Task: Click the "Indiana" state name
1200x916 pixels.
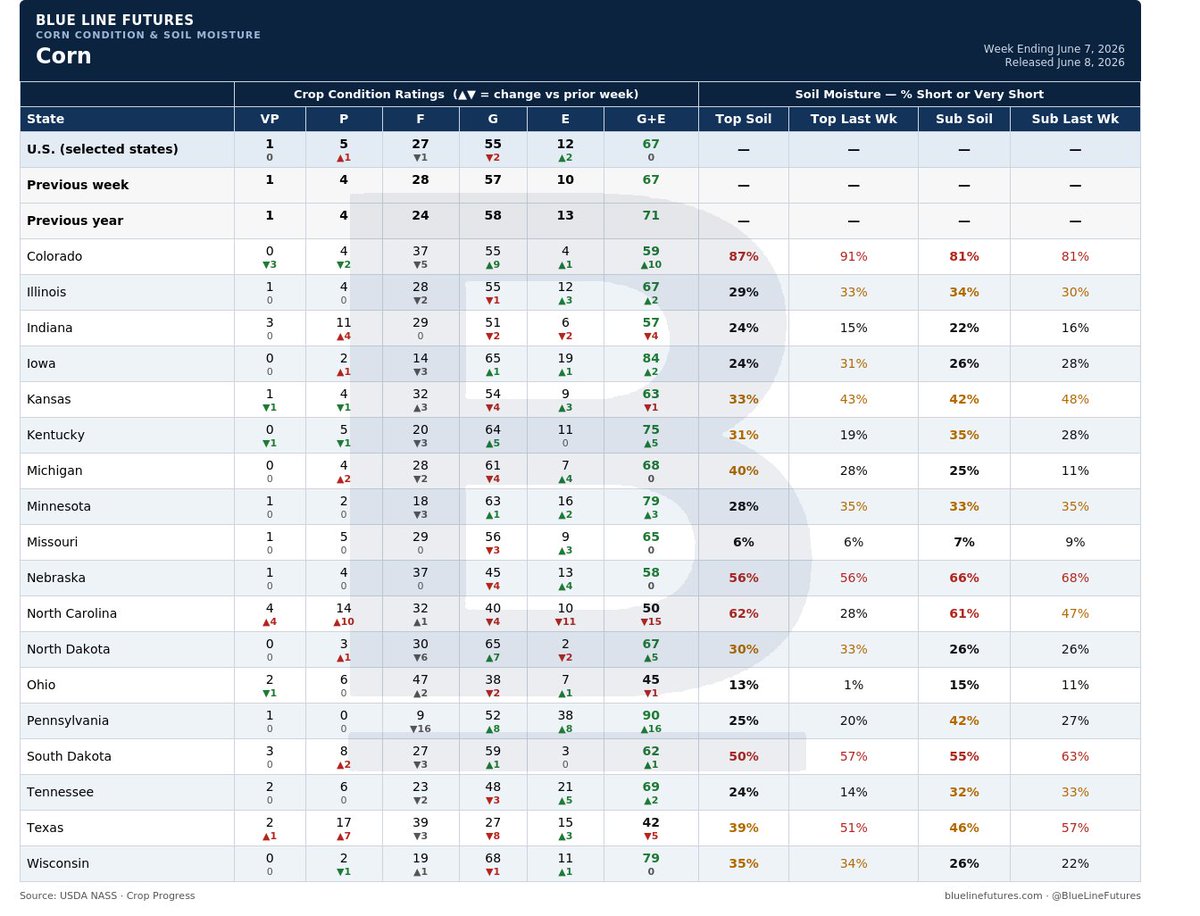Action: pos(50,328)
